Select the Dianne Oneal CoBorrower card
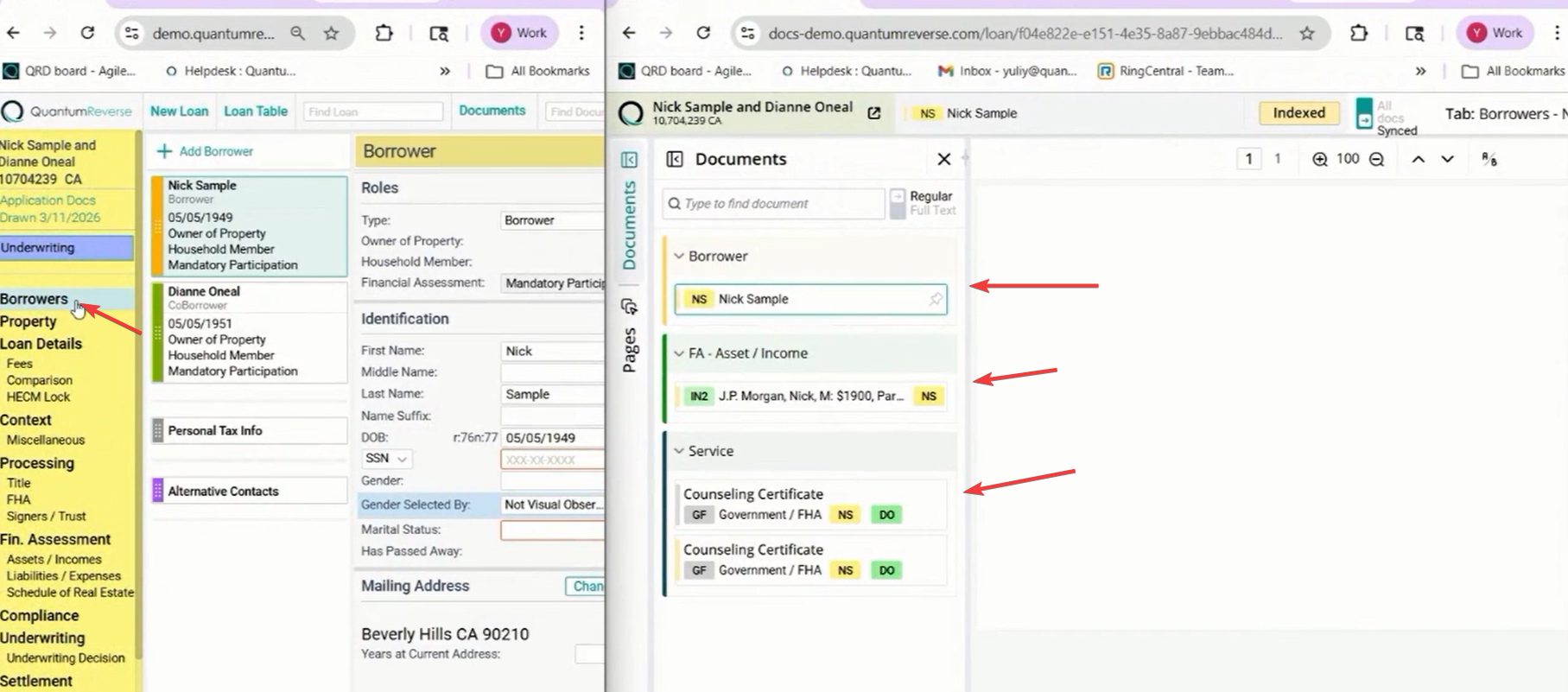Viewport: 1568px width, 692px height. click(250, 332)
